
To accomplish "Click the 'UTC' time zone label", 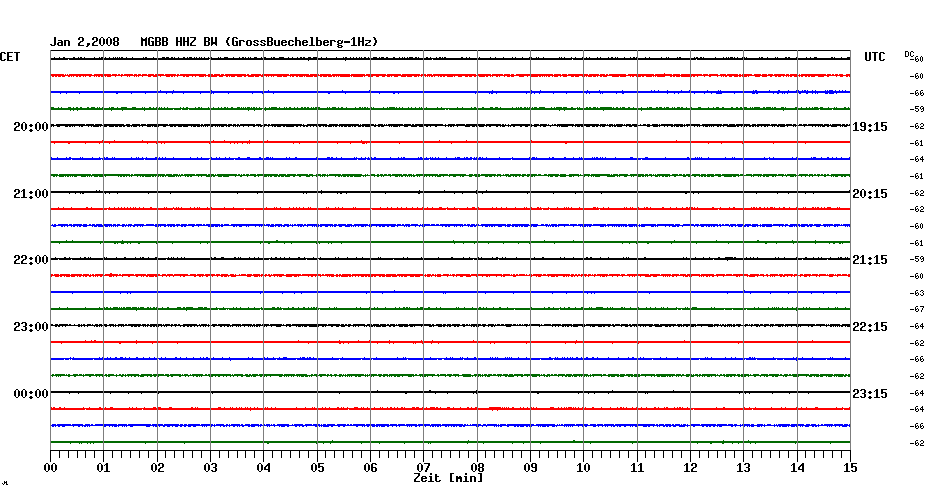I will click(875, 57).
